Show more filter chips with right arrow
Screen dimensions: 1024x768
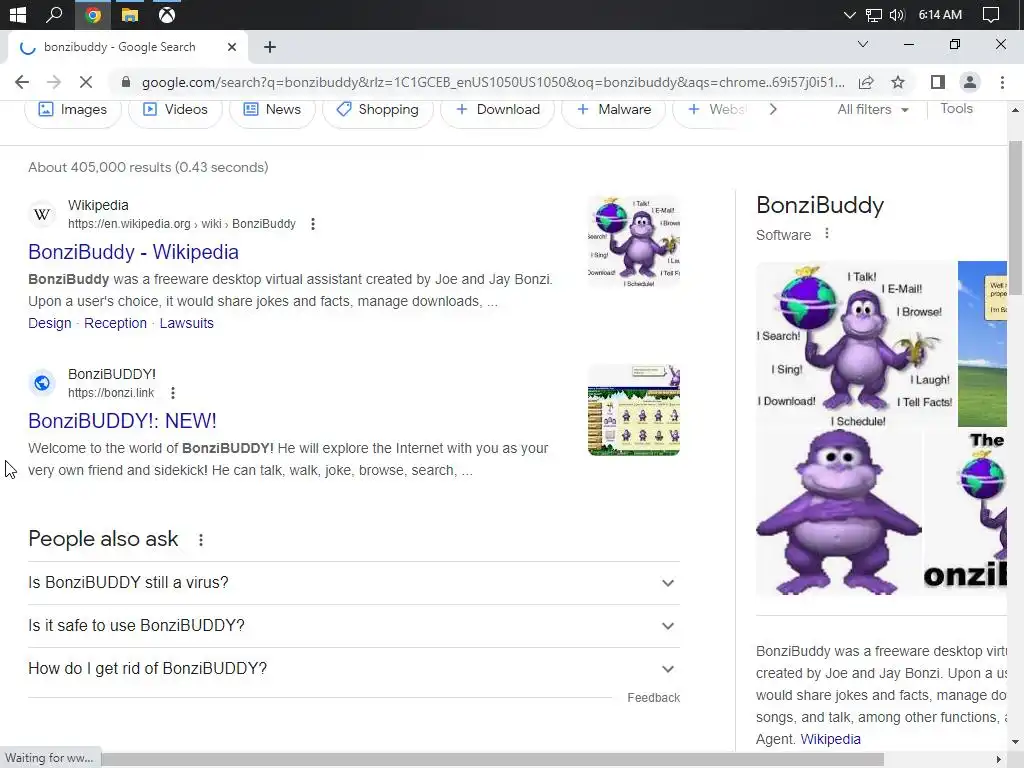773,110
